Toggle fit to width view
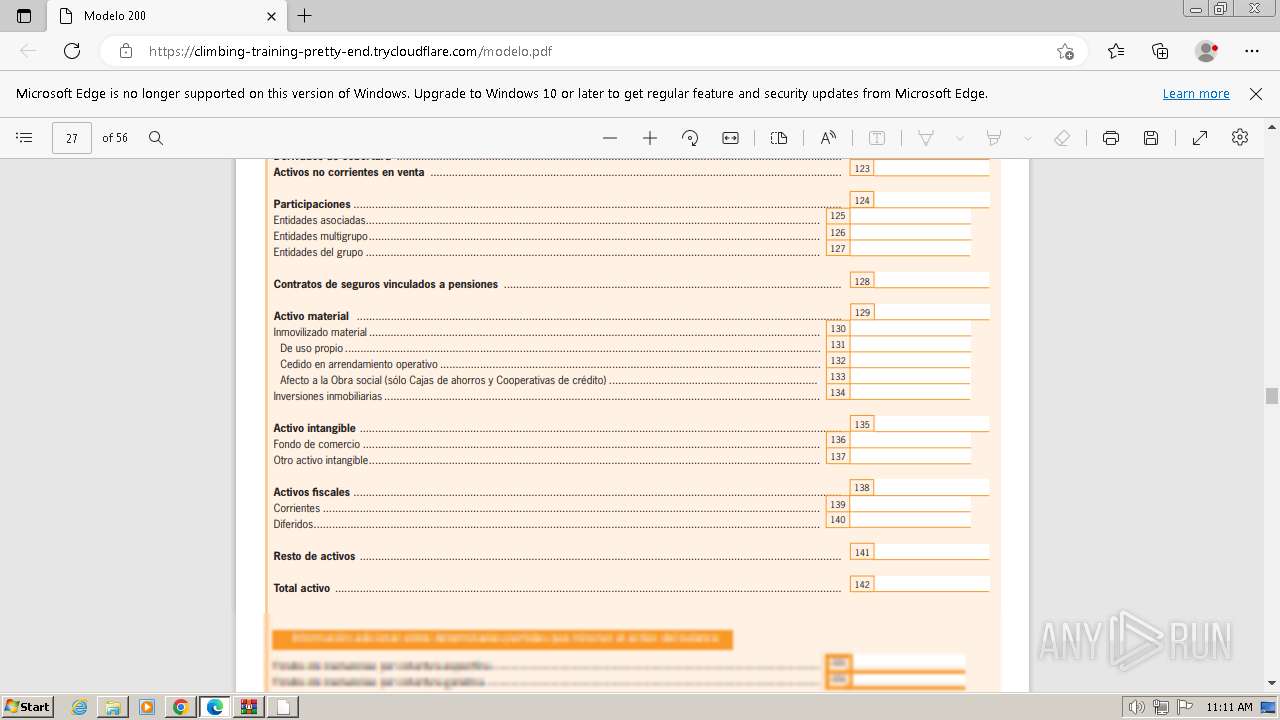The image size is (1280, 720). coord(731,138)
